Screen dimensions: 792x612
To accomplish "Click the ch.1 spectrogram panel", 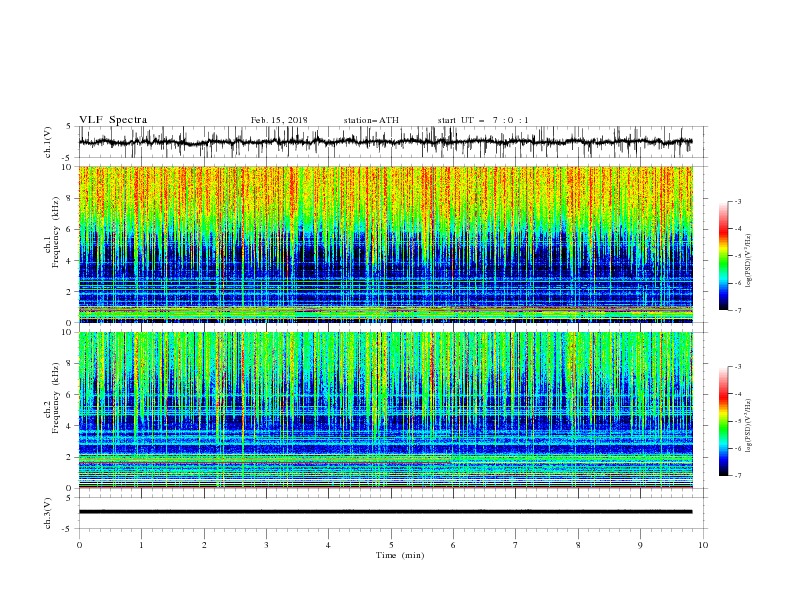I will point(386,244).
